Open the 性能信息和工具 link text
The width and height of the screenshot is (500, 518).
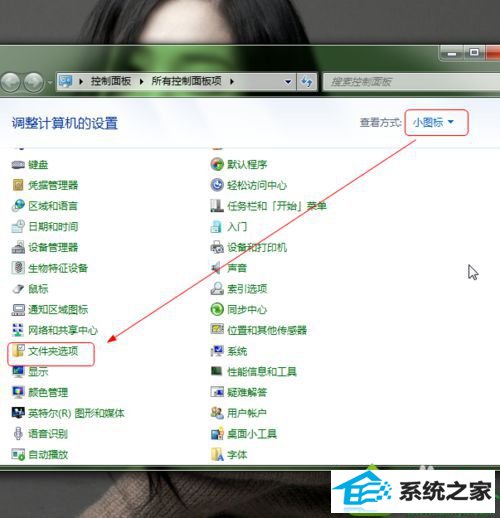point(262,371)
